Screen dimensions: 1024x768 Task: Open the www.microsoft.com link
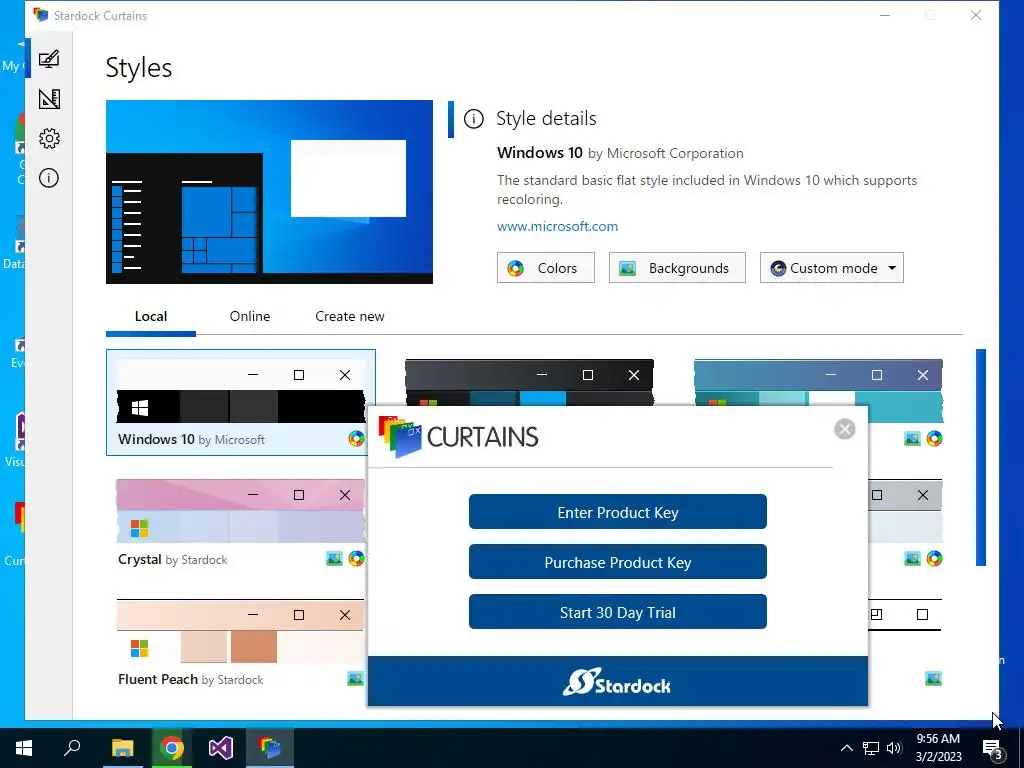(x=557, y=227)
